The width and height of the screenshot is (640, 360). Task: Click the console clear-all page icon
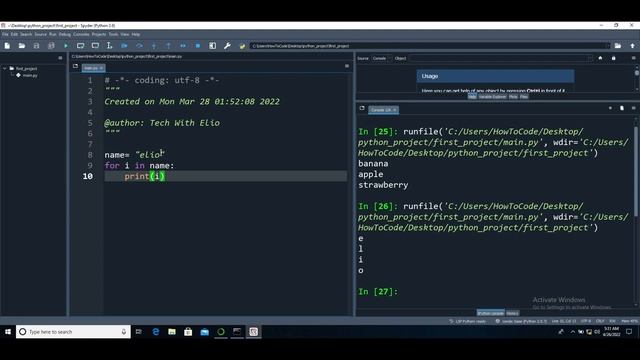point(622,108)
